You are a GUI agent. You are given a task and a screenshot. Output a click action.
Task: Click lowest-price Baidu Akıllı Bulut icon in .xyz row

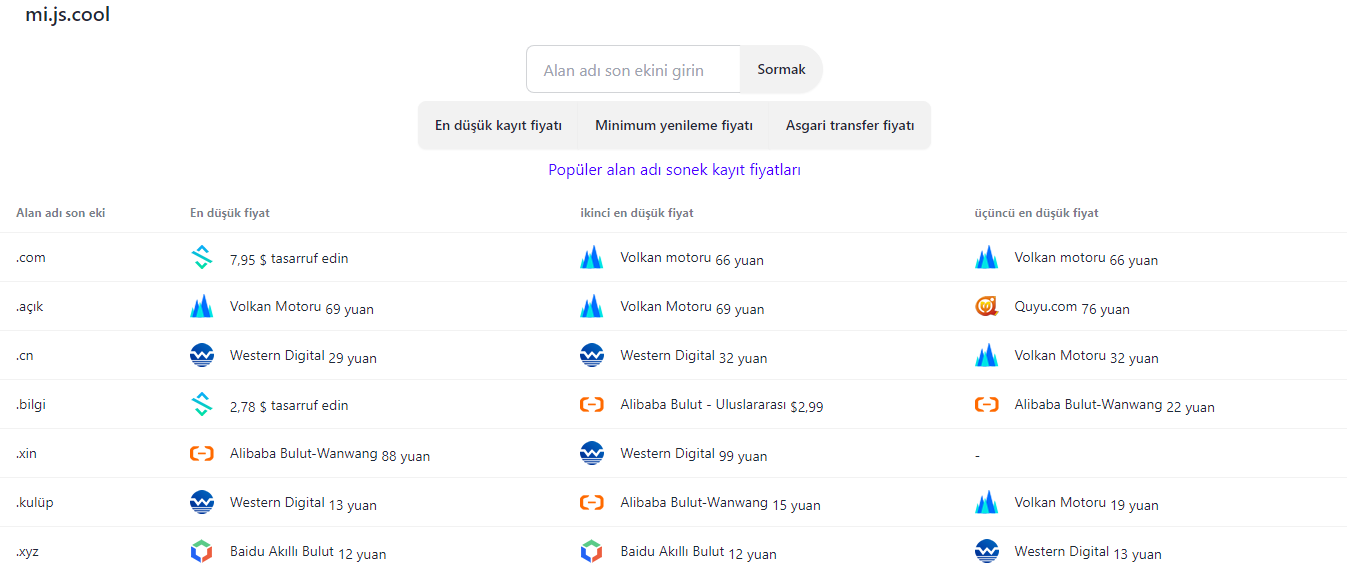[202, 552]
